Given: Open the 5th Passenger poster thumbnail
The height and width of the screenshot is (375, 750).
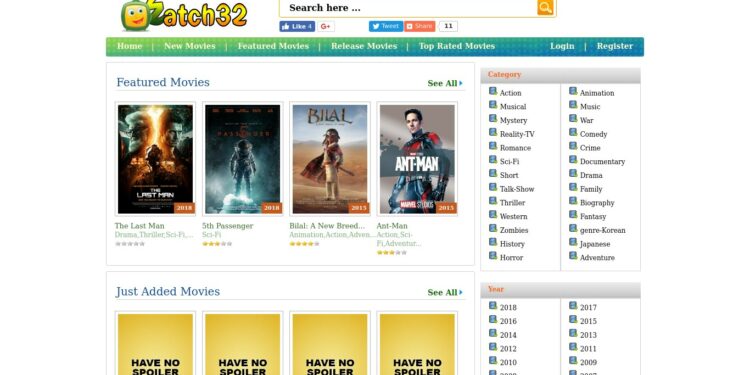Looking at the screenshot, I should click(243, 159).
